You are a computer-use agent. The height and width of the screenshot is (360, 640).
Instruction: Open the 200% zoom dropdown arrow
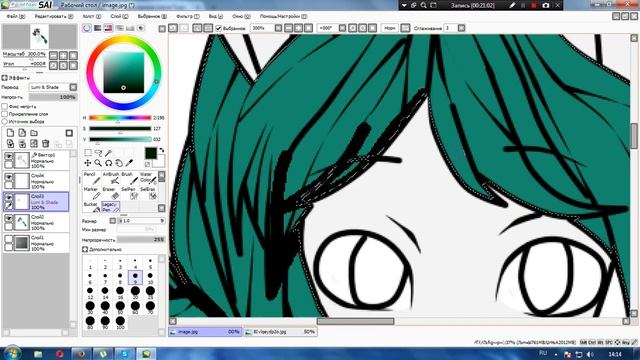(x=278, y=28)
